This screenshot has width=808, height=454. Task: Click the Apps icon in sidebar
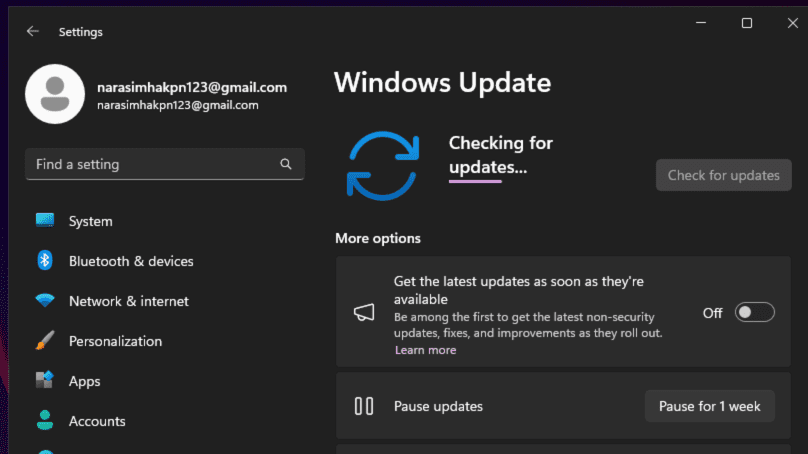[x=44, y=381]
